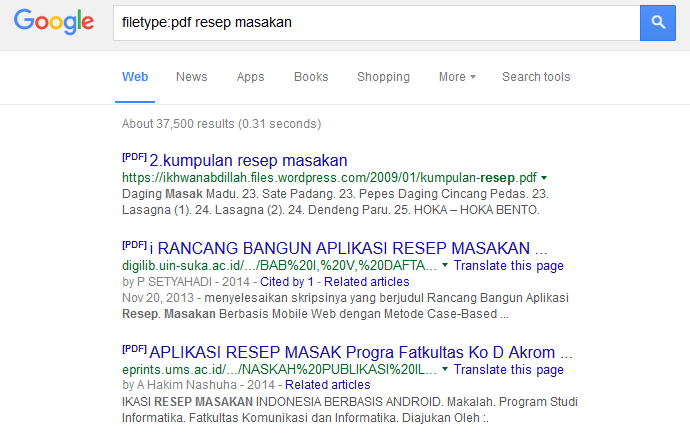Click the digilib.uin-suka.ac.id URL text
This screenshot has width=690, height=448.
click(279, 266)
